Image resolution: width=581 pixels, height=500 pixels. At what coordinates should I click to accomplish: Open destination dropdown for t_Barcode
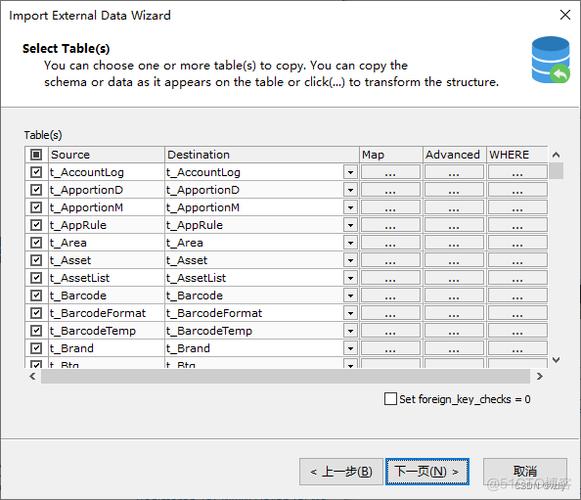(350, 295)
